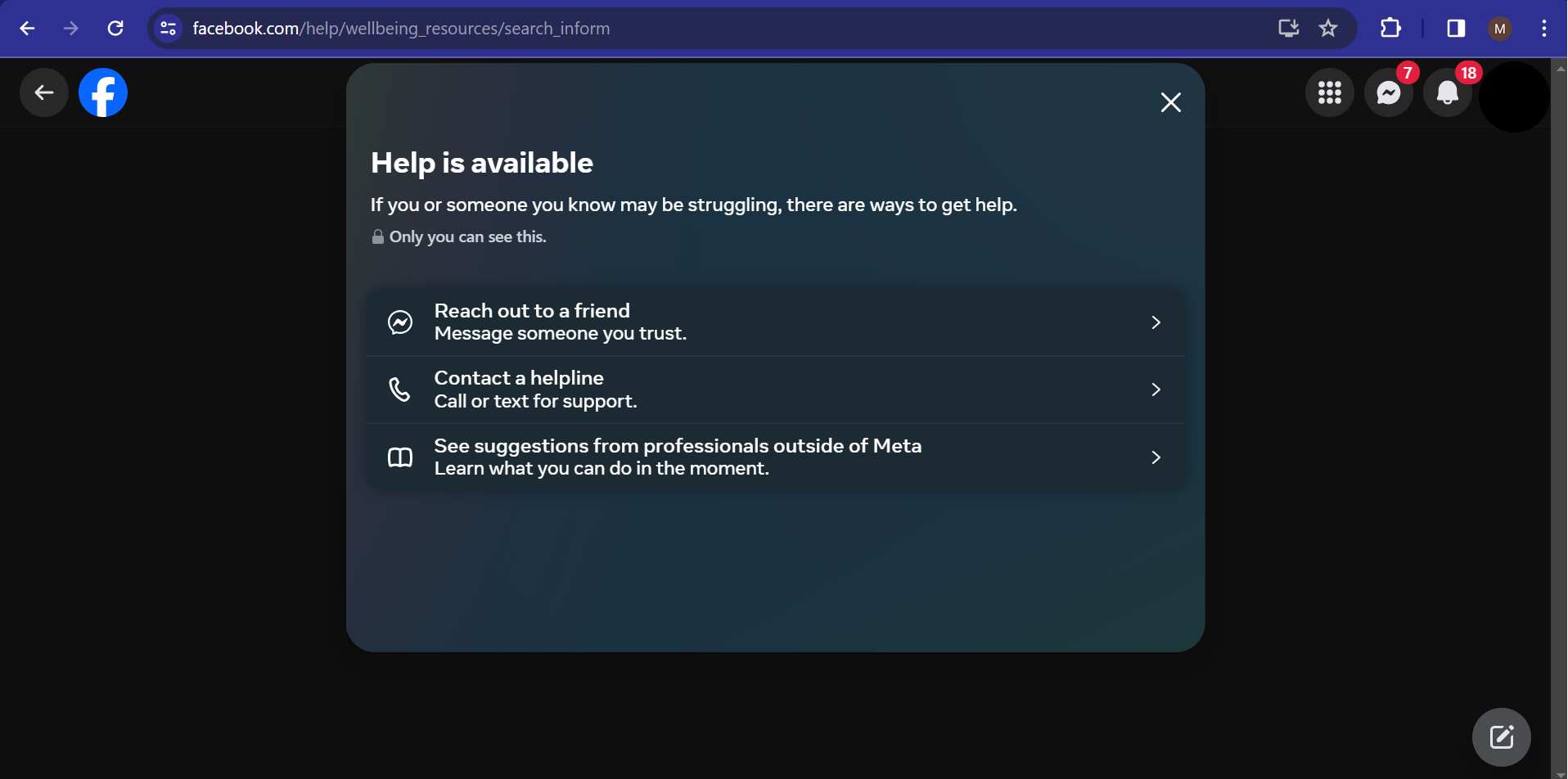Image resolution: width=1568 pixels, height=779 pixels.
Task: Open the Chrome profile avatar M
Action: (1500, 29)
